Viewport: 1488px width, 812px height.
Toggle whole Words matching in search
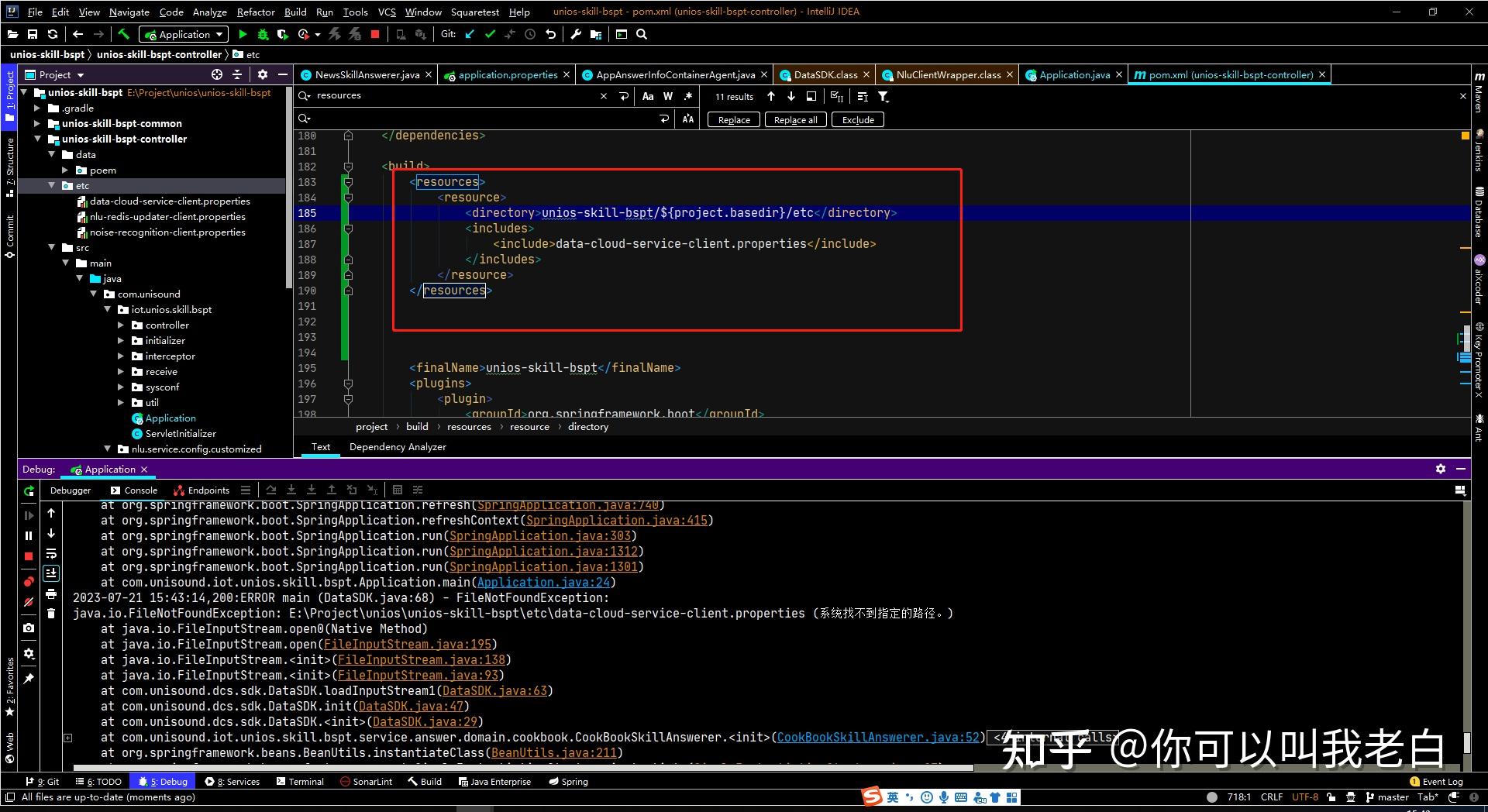tap(668, 96)
